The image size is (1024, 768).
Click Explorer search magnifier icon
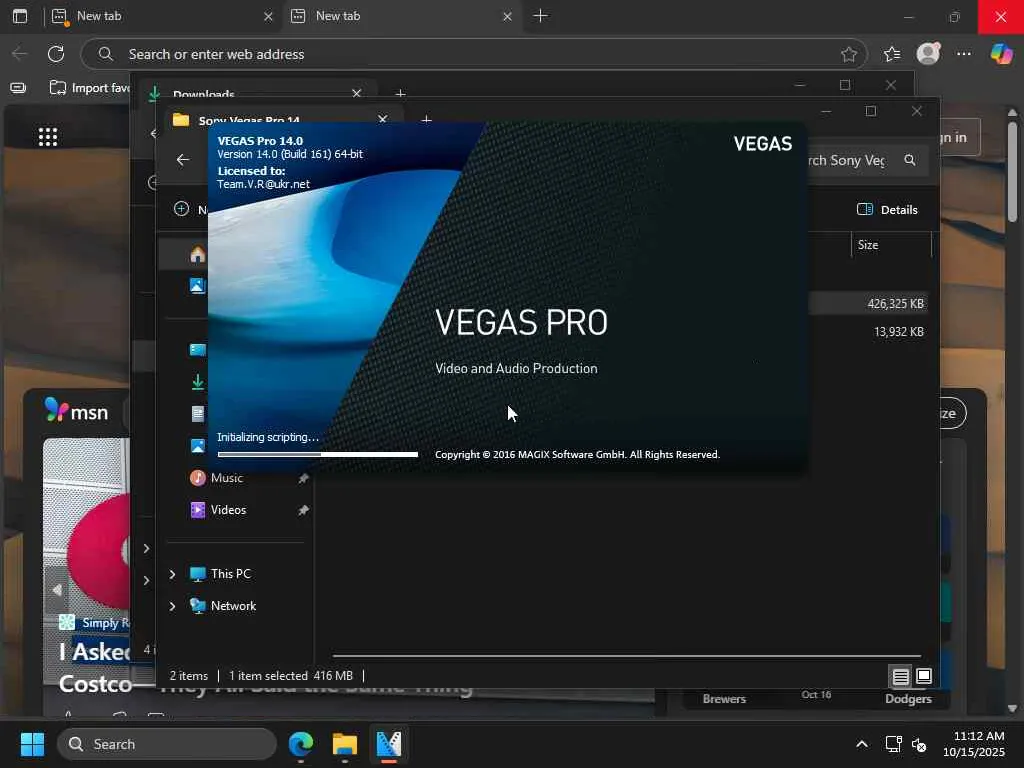pos(910,160)
